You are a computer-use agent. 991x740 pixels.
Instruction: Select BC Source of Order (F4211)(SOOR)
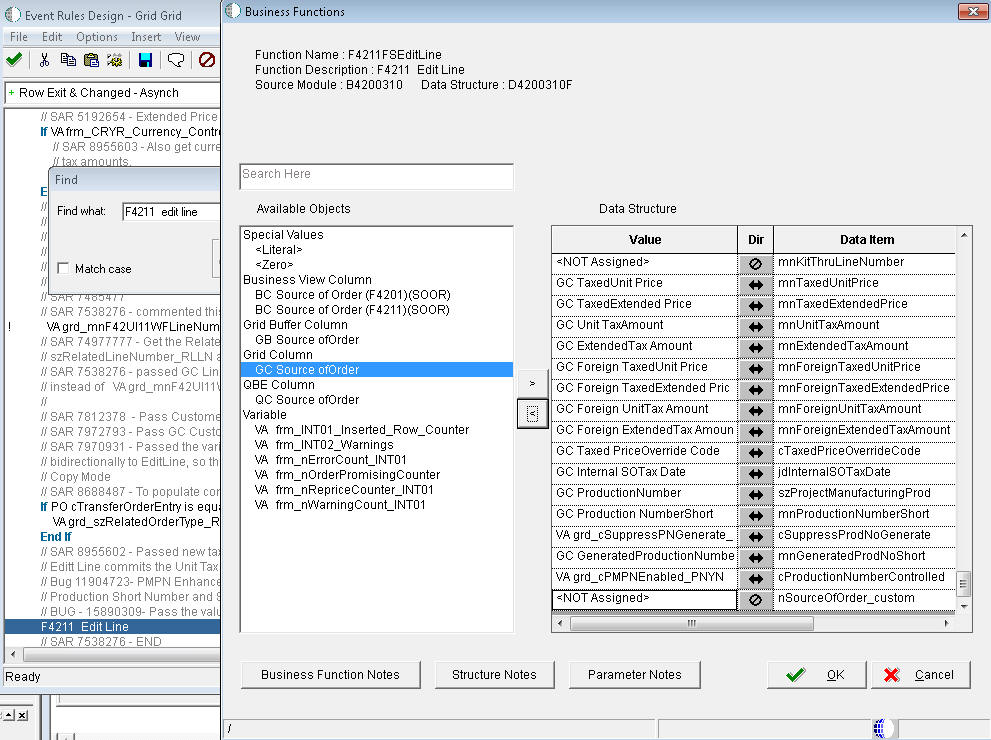(353, 310)
